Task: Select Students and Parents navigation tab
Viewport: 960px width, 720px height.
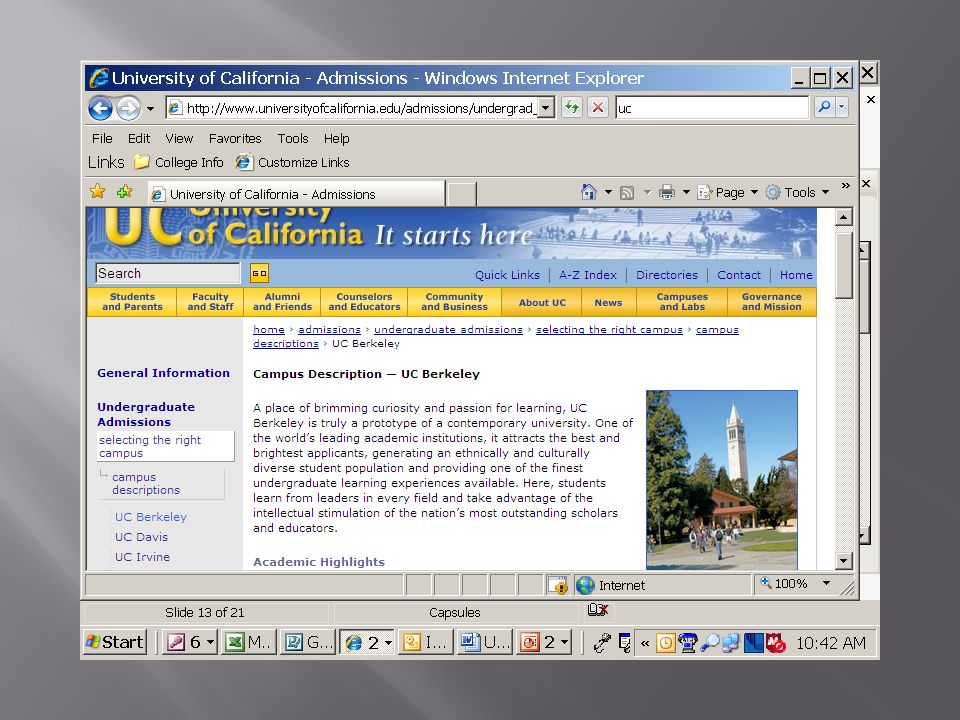Action: [x=132, y=302]
